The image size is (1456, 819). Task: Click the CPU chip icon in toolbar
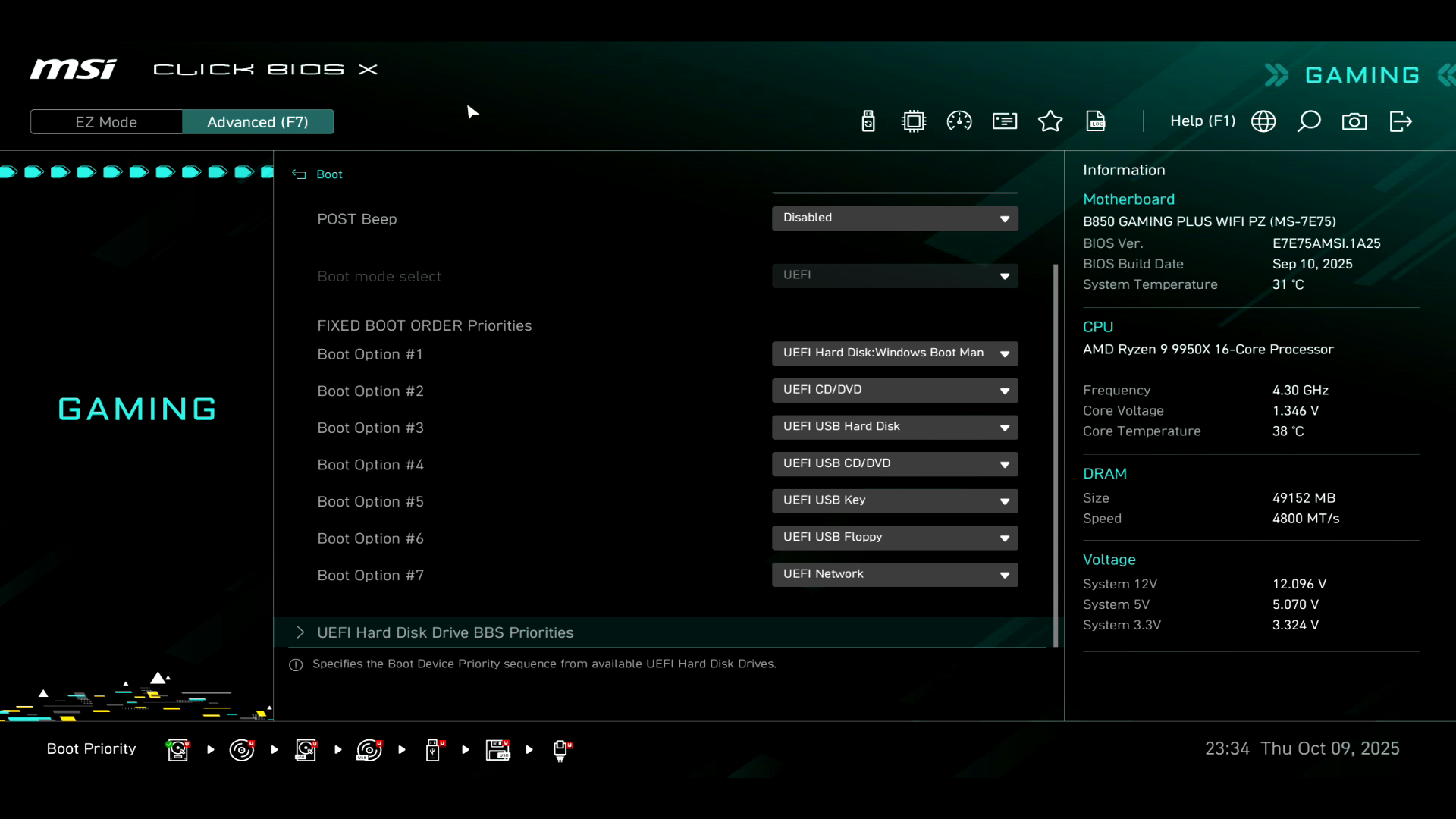[914, 121]
